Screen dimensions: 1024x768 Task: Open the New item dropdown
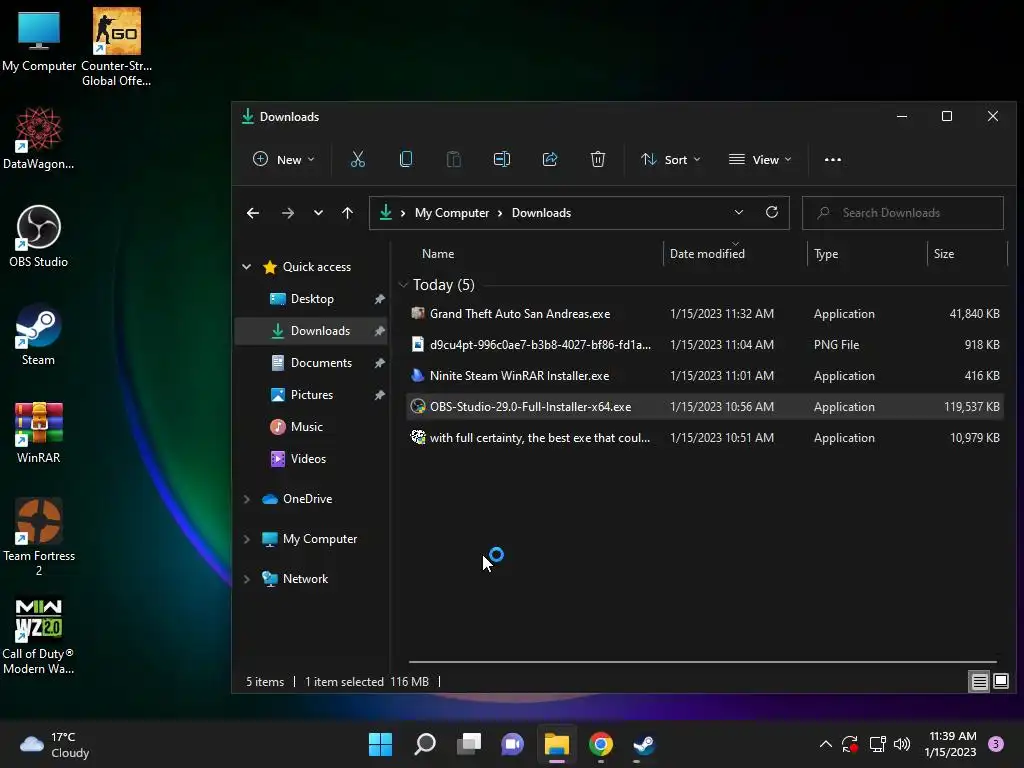[283, 159]
